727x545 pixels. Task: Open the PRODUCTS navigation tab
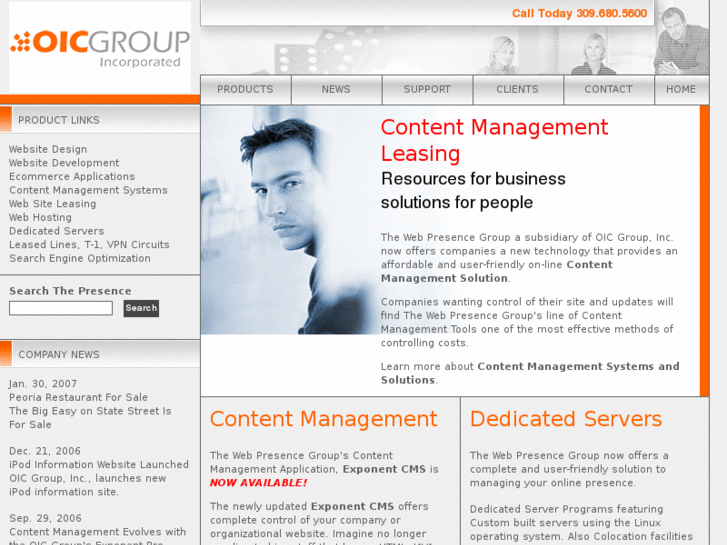pyautogui.click(x=246, y=90)
